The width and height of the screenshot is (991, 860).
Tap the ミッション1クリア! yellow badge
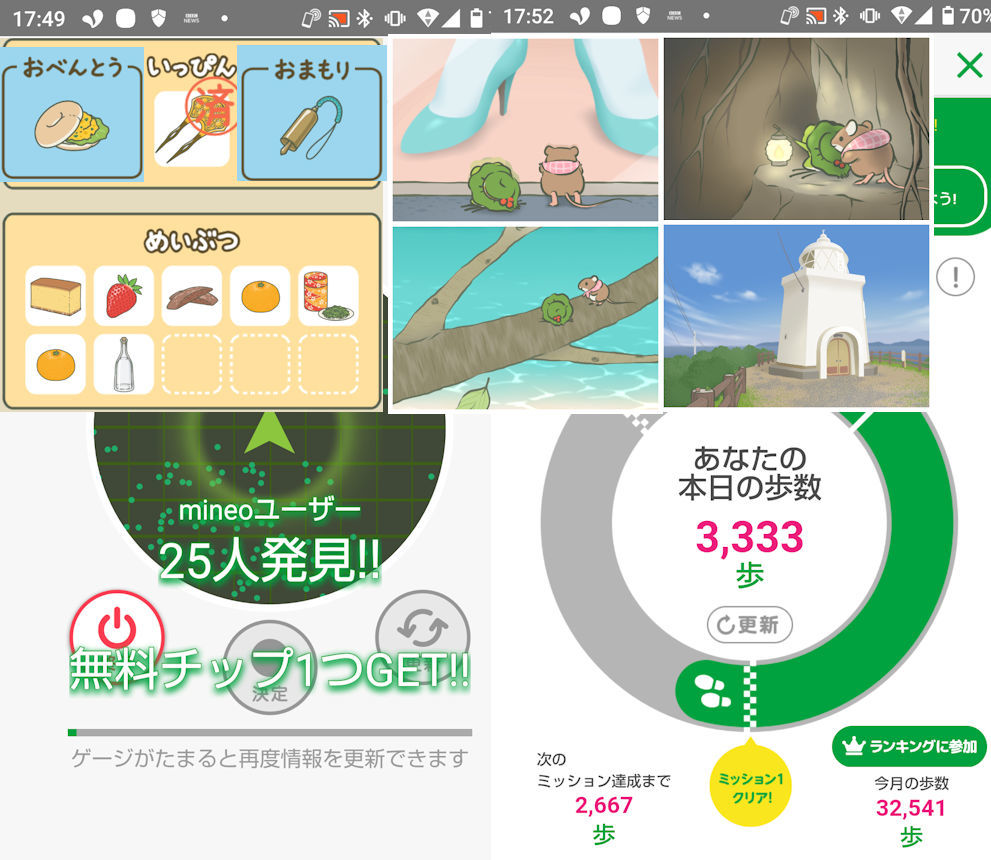751,787
